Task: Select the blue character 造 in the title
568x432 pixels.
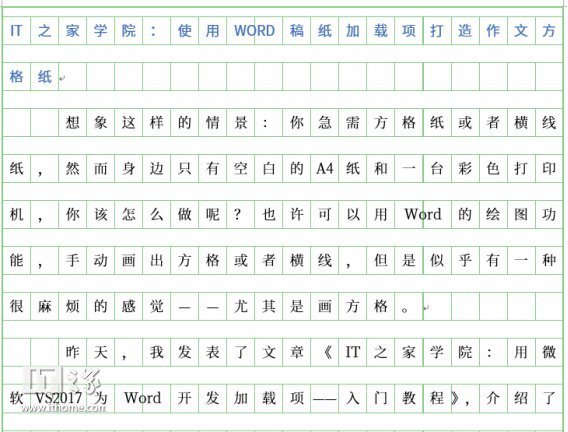Action: pos(465,31)
